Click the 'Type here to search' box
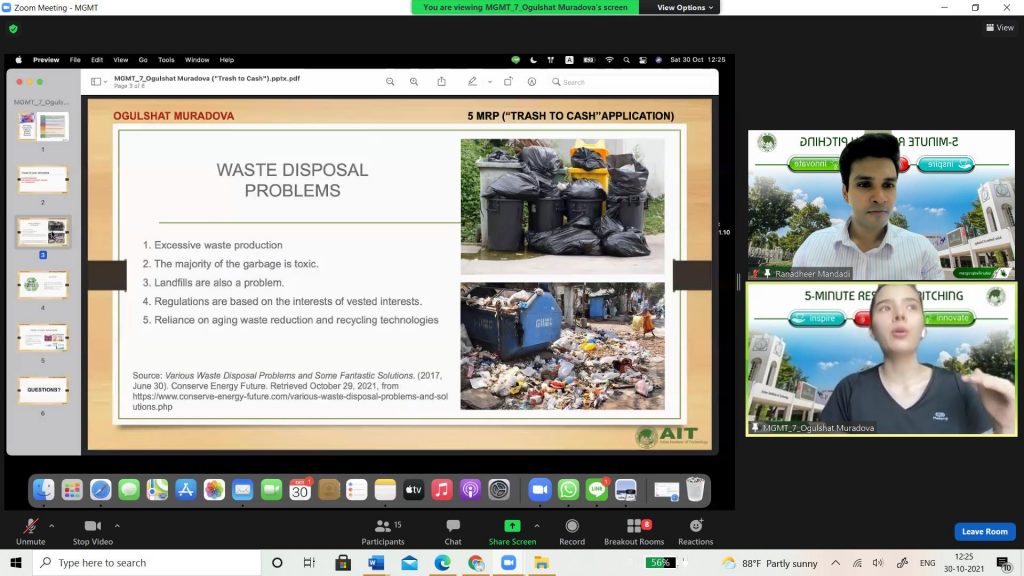The width and height of the screenshot is (1024, 576). [147, 562]
